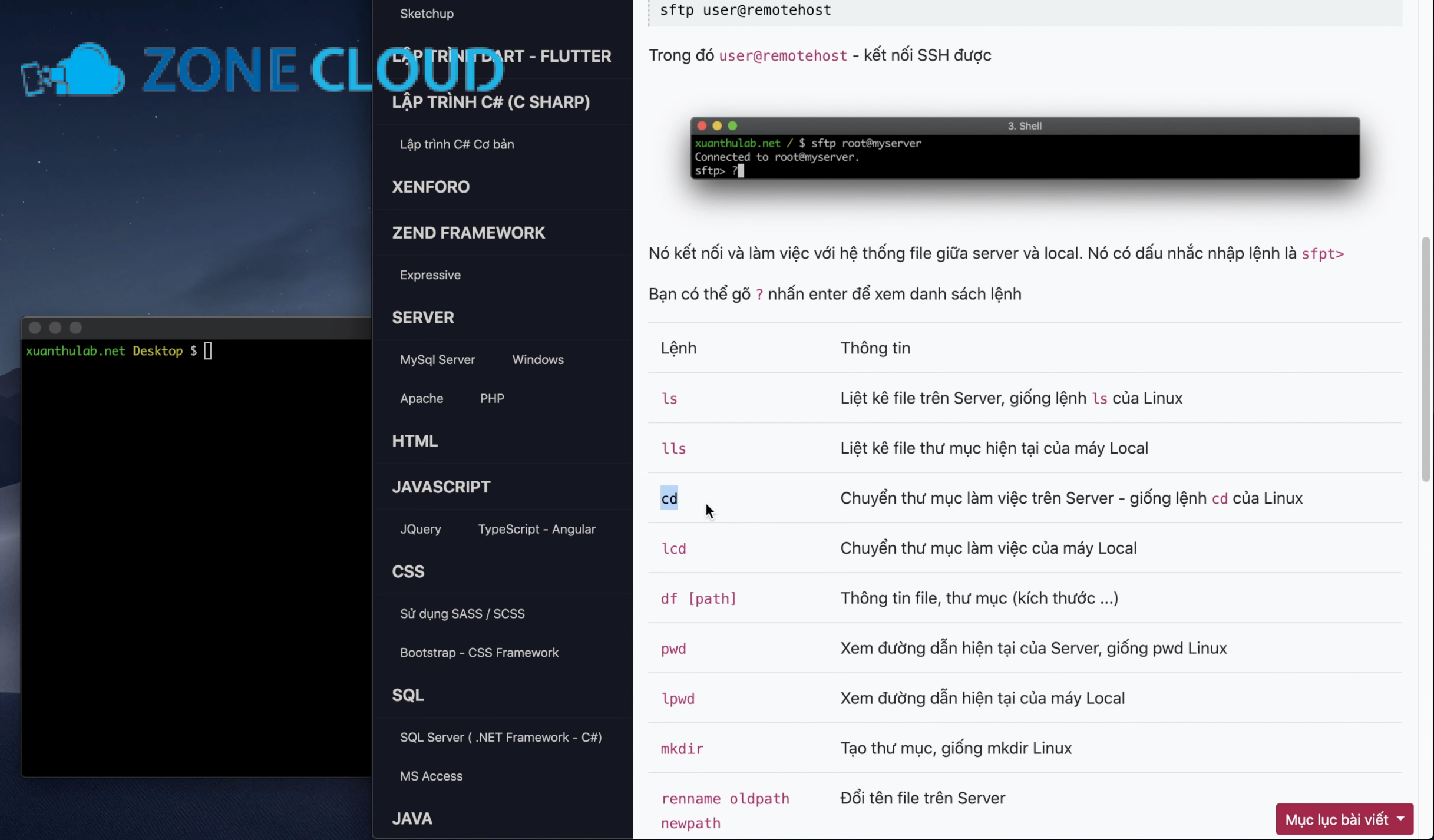Click the highlighted 'cd' command cell
This screenshot has height=840, width=1434.
669,499
